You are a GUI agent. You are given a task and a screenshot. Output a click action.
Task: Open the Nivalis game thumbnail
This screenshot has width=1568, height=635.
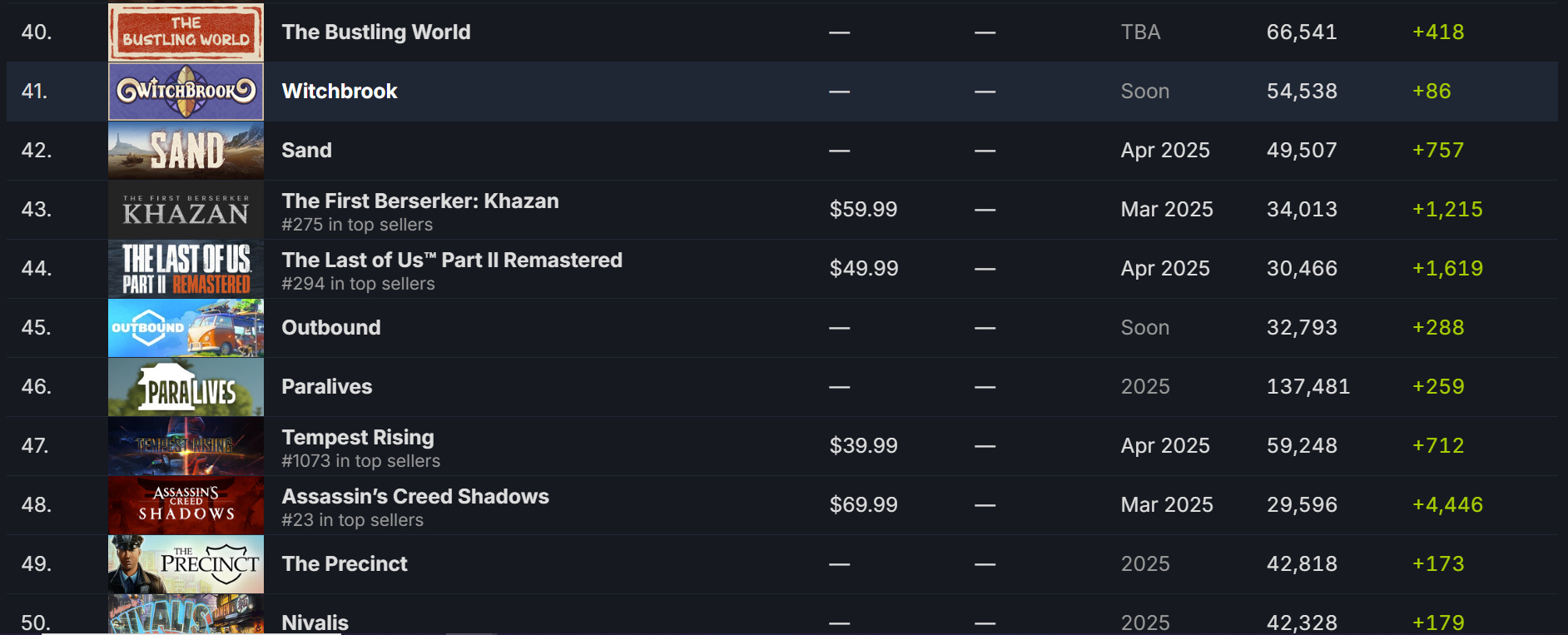[186, 615]
